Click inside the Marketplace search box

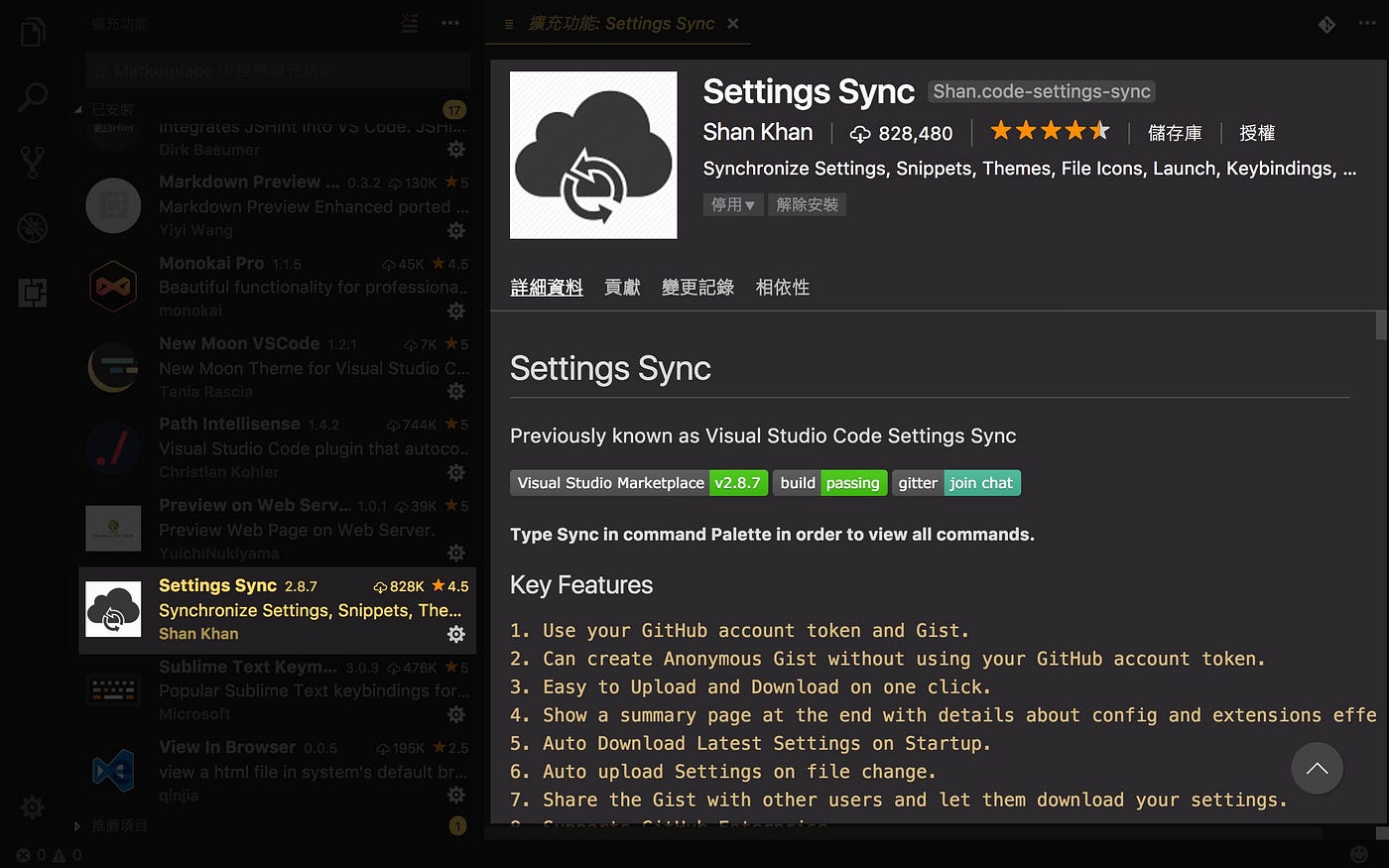[277, 70]
